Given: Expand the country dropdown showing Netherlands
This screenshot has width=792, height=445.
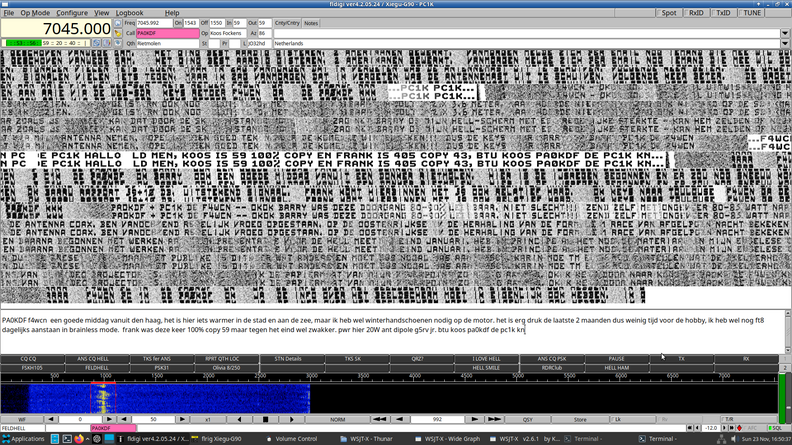Looking at the screenshot, I should point(784,44).
